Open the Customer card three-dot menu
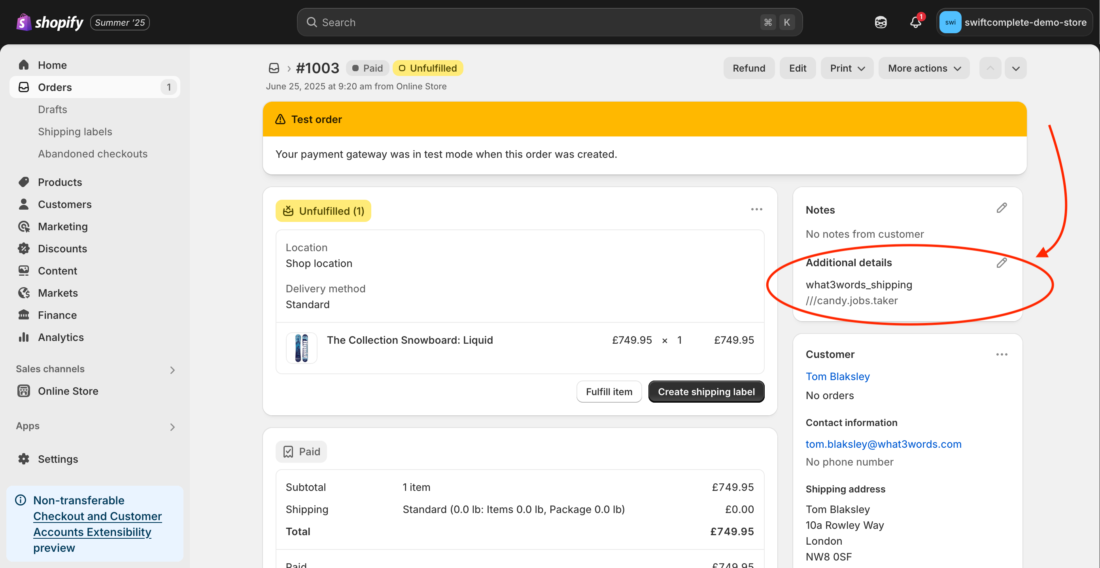 tap(1002, 354)
